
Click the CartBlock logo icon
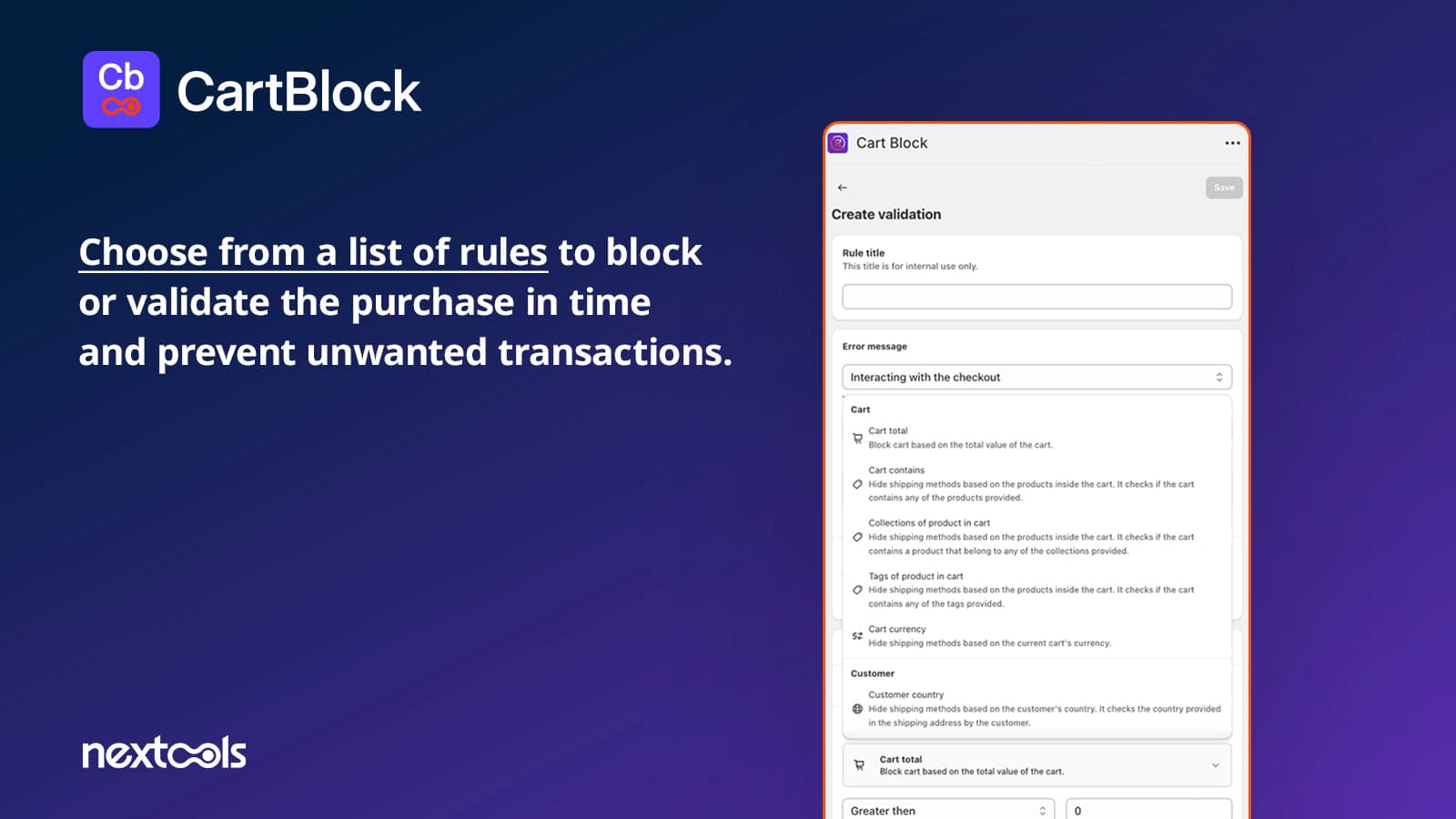(121, 89)
